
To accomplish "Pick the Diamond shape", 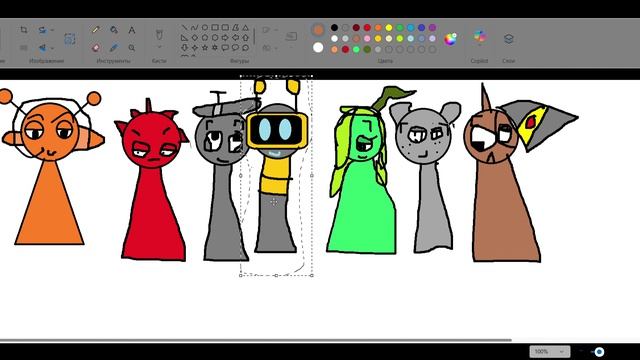I will coord(195,38).
